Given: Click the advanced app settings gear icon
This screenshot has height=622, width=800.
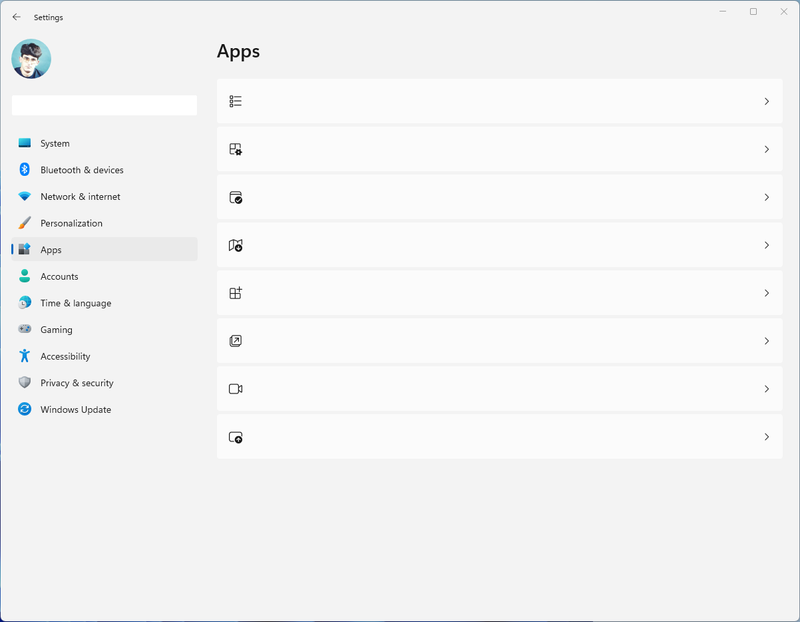Looking at the screenshot, I should point(236,149).
